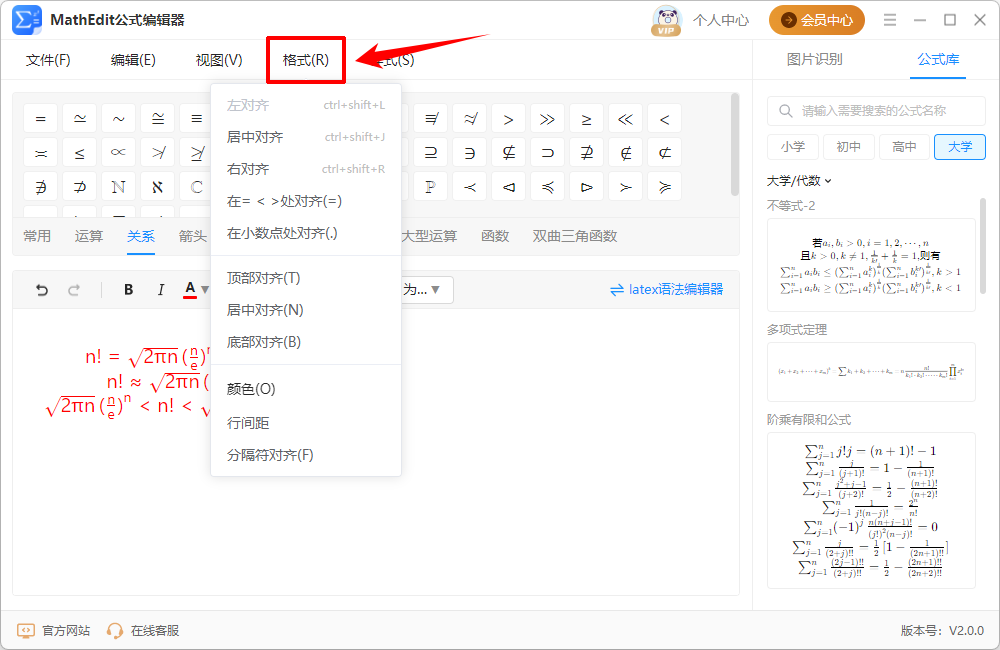
Task: Switch to the 常用 symbol tab
Action: (x=37, y=236)
